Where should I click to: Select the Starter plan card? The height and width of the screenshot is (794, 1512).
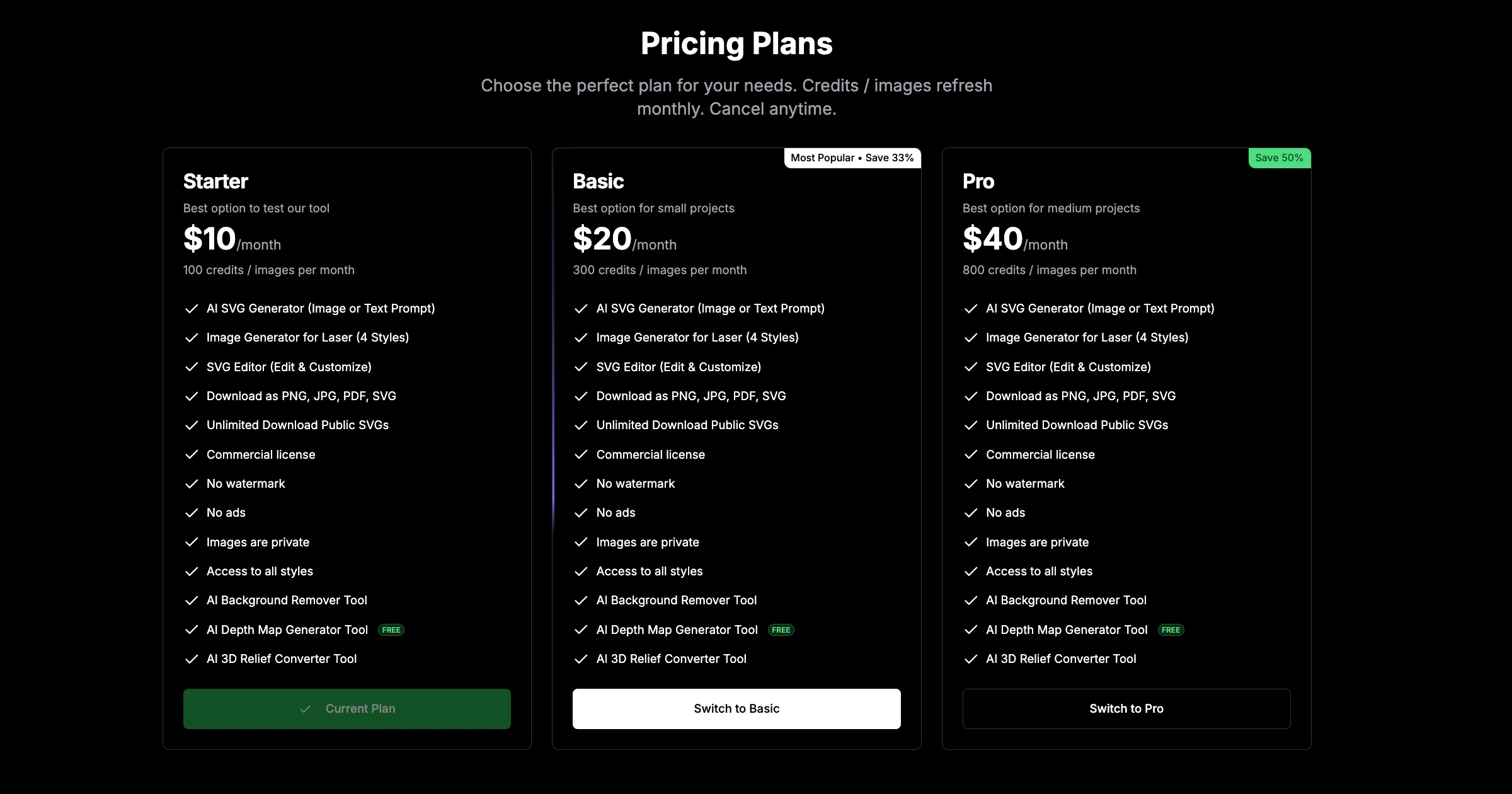tap(346, 449)
